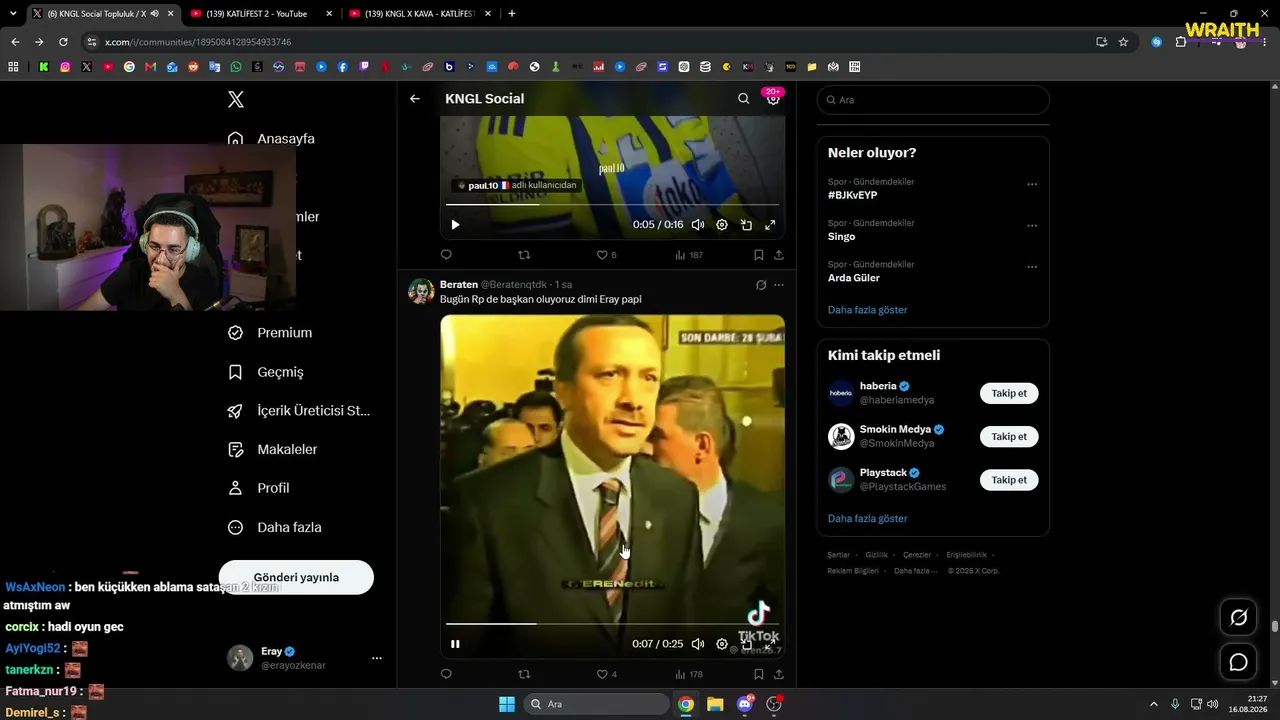Share the post with 187 views
The image size is (1280, 720).
pyautogui.click(x=779, y=255)
